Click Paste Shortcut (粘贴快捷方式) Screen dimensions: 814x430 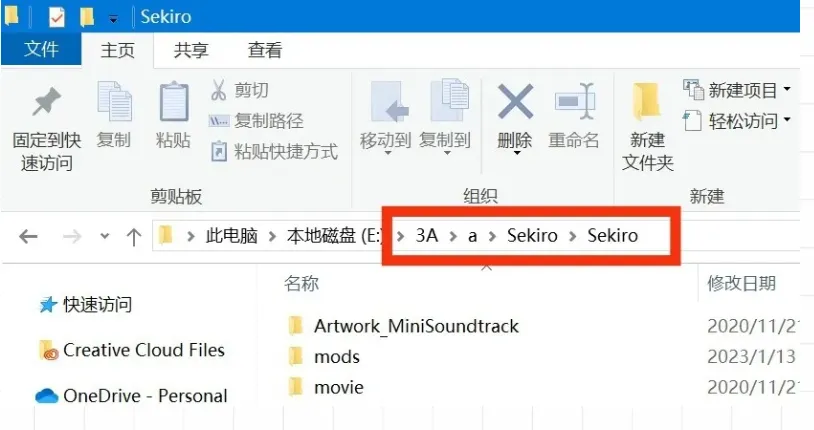[x=275, y=152]
